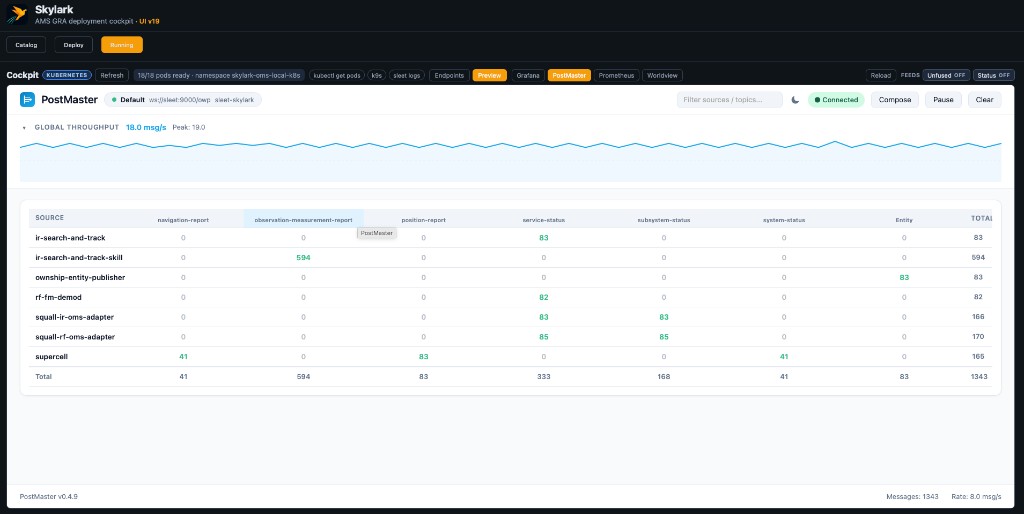Click the Refresh button
Screen dimensions: 1024x514
click(112, 76)
